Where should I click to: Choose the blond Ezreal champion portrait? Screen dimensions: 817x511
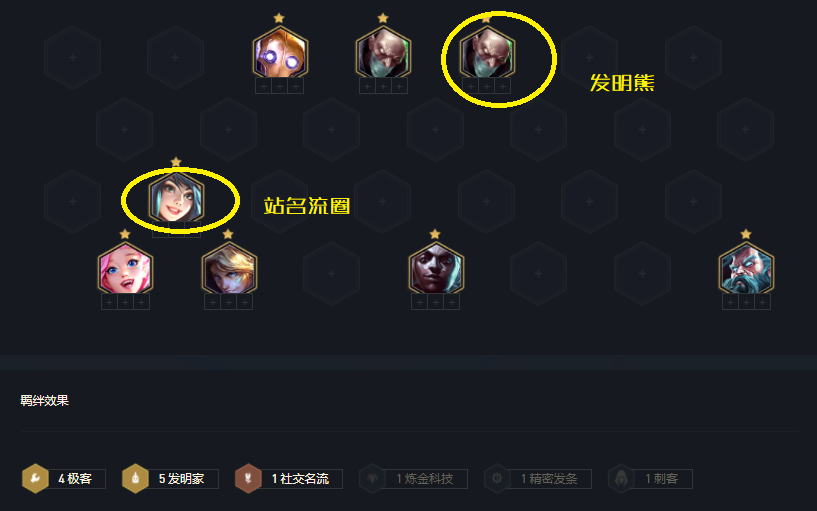coord(229,270)
